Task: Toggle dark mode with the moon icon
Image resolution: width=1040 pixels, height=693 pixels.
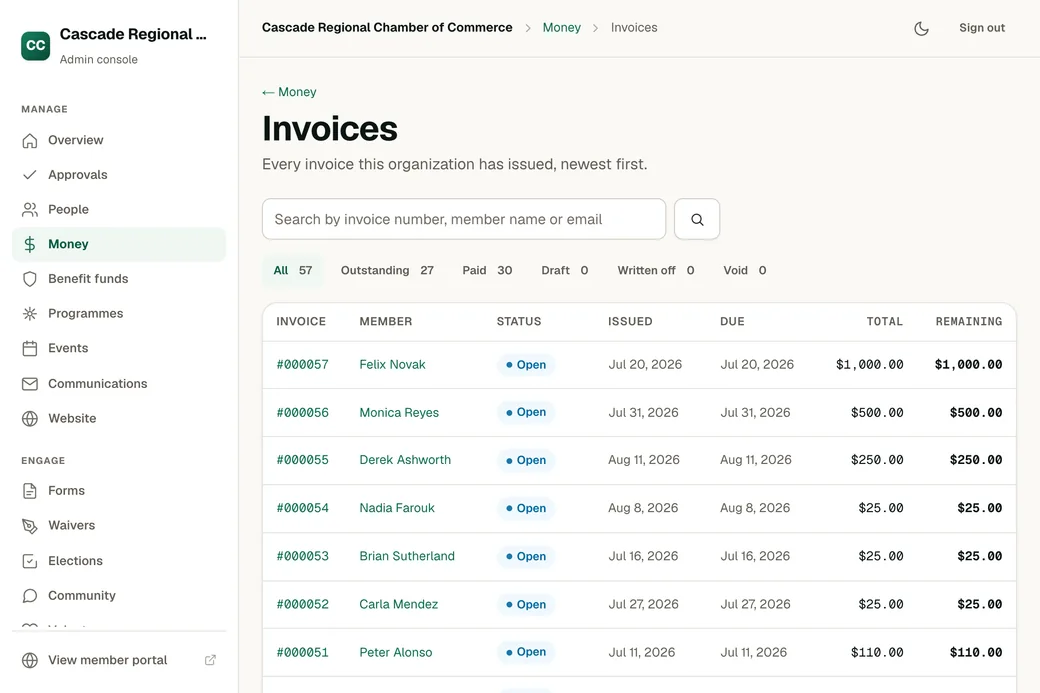Action: coord(921,29)
